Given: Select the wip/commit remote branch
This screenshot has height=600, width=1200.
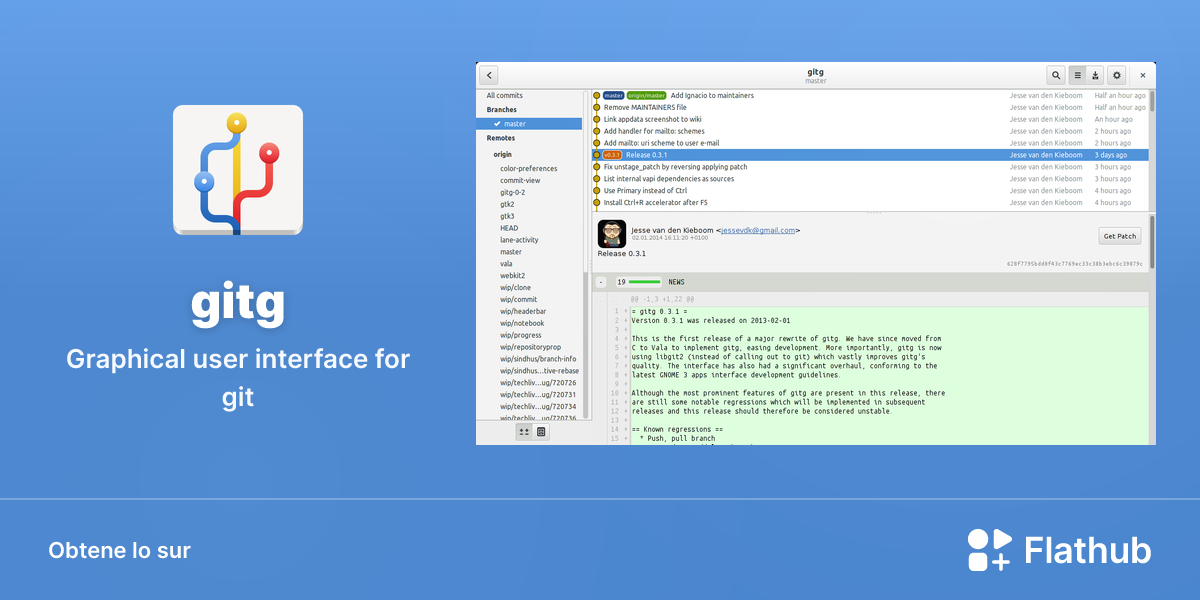Looking at the screenshot, I should click(x=519, y=300).
